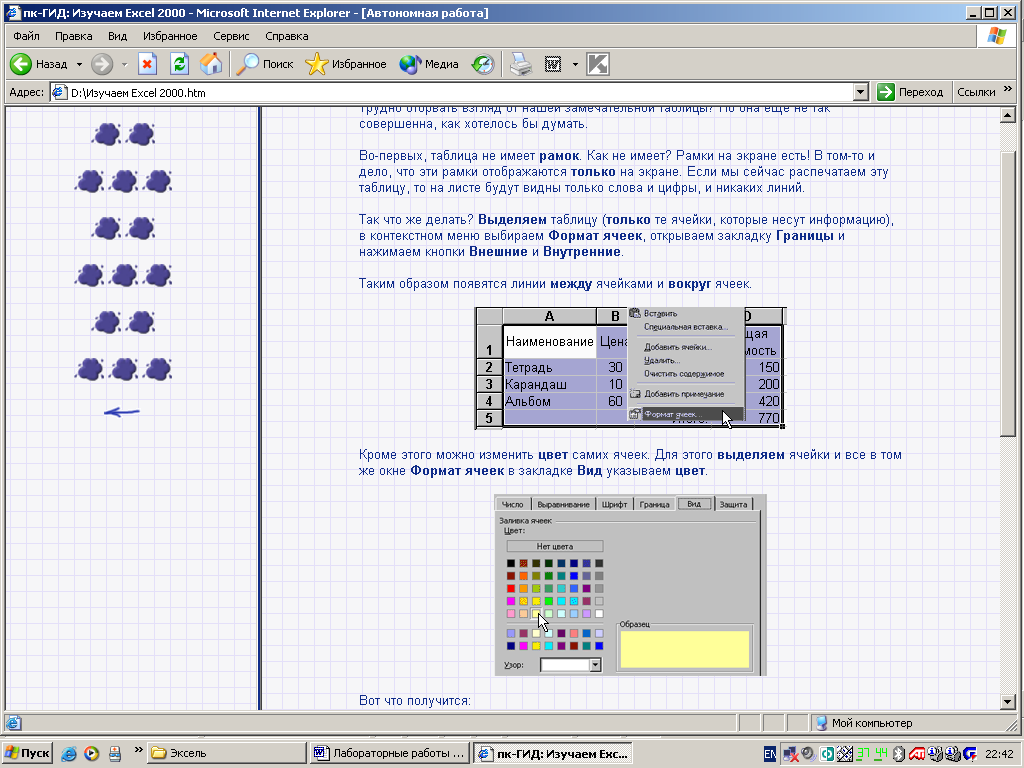Image resolution: width=1024 pixels, height=768 pixels.
Task: Click the IE page icon in status bar
Action: (13, 723)
